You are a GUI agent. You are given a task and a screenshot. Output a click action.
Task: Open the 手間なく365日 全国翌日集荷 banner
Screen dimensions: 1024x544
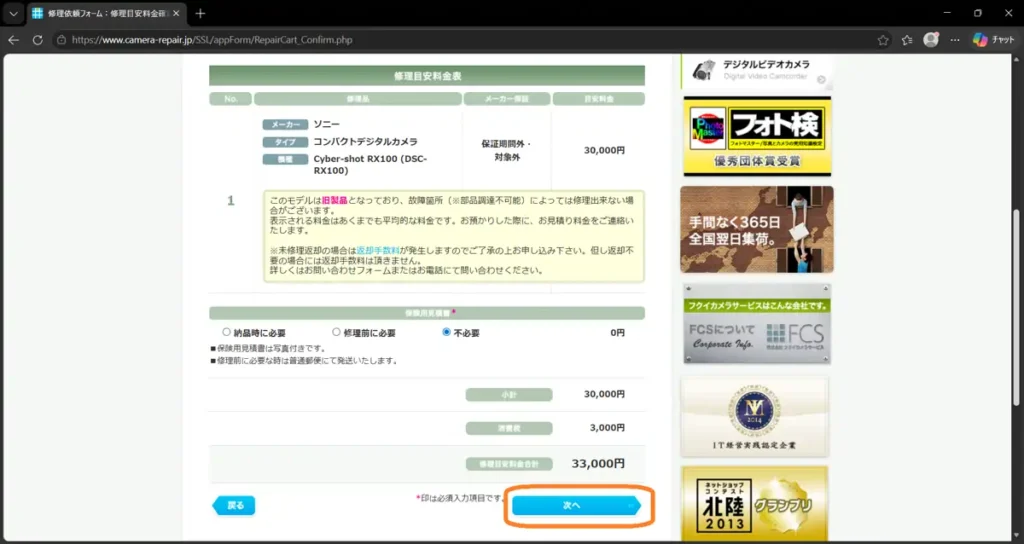pyautogui.click(x=757, y=229)
